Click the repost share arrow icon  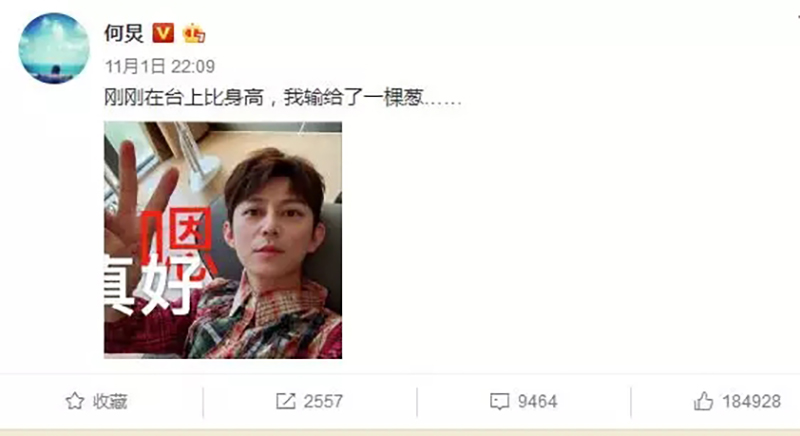pyautogui.click(x=286, y=401)
